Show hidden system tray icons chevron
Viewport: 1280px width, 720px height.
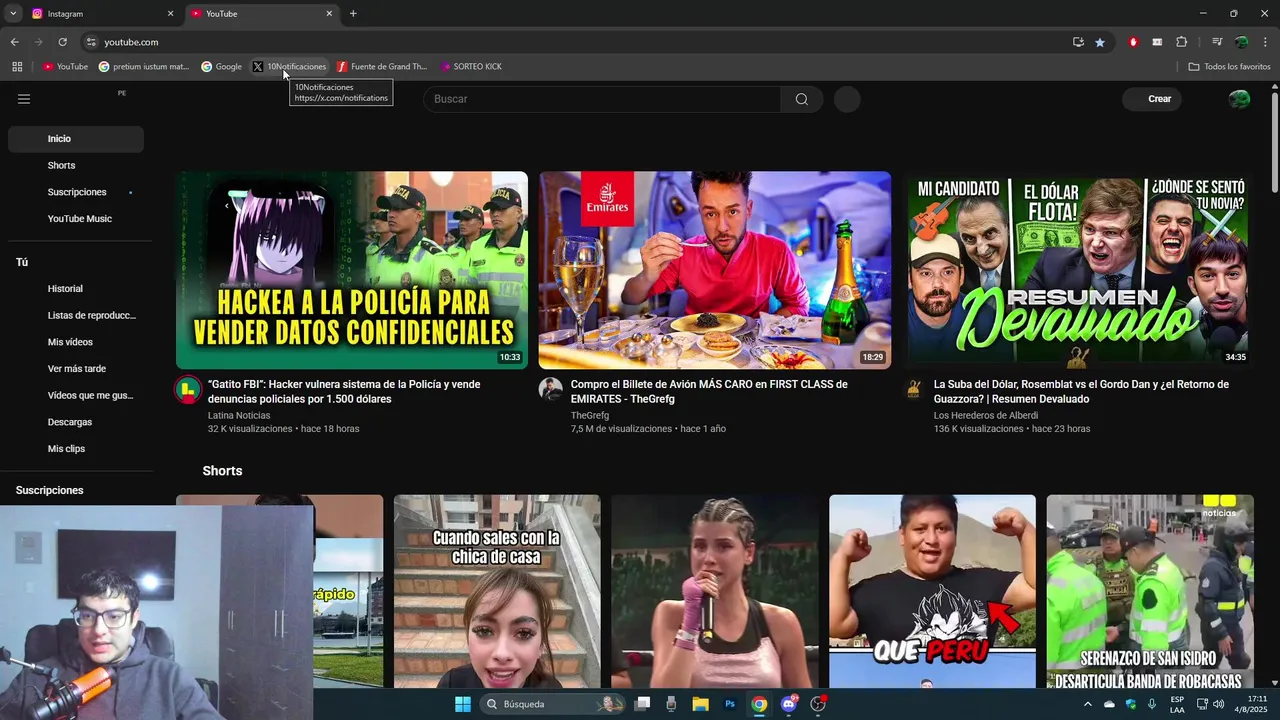click(x=1088, y=704)
